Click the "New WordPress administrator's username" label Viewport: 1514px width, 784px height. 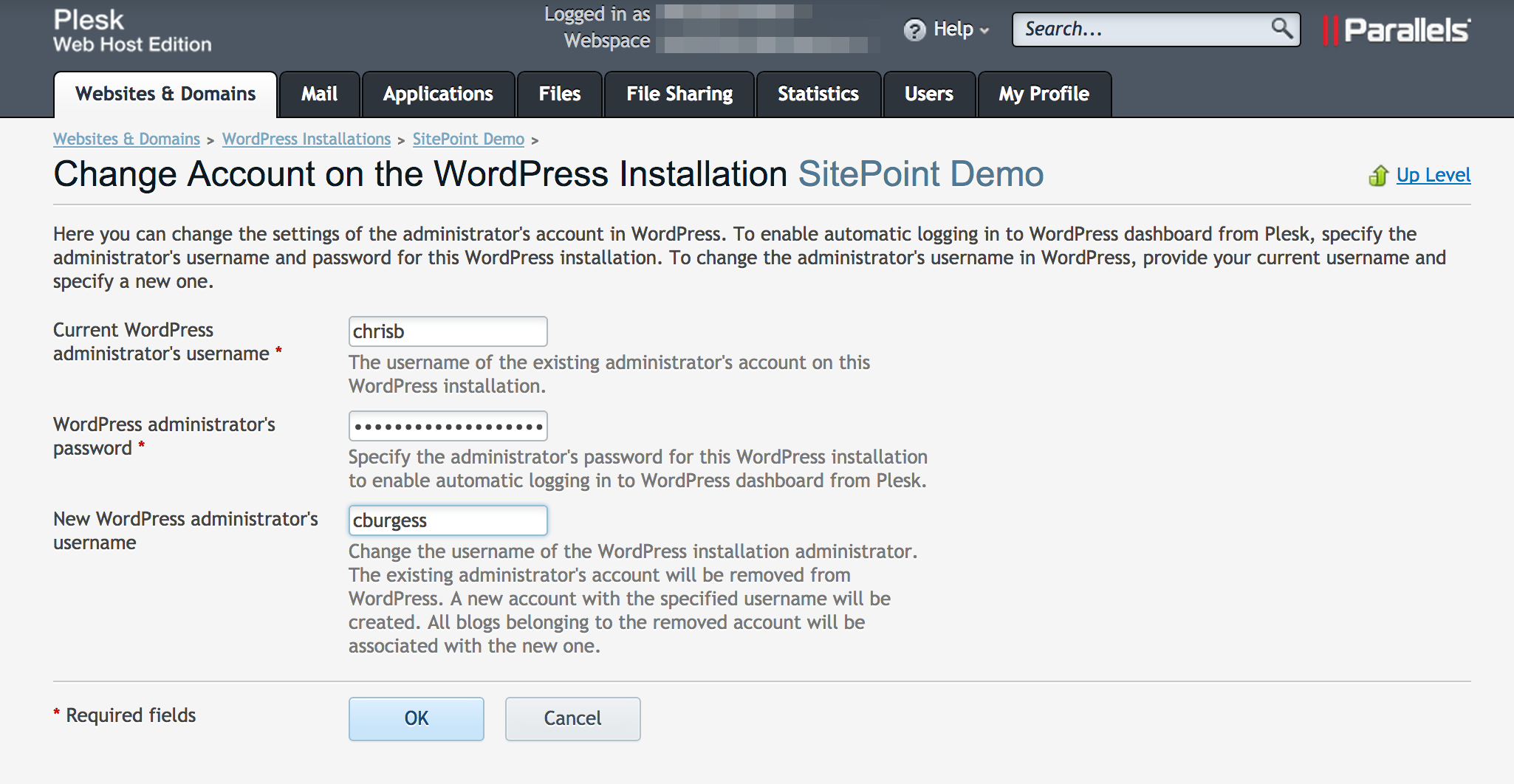[x=185, y=531]
